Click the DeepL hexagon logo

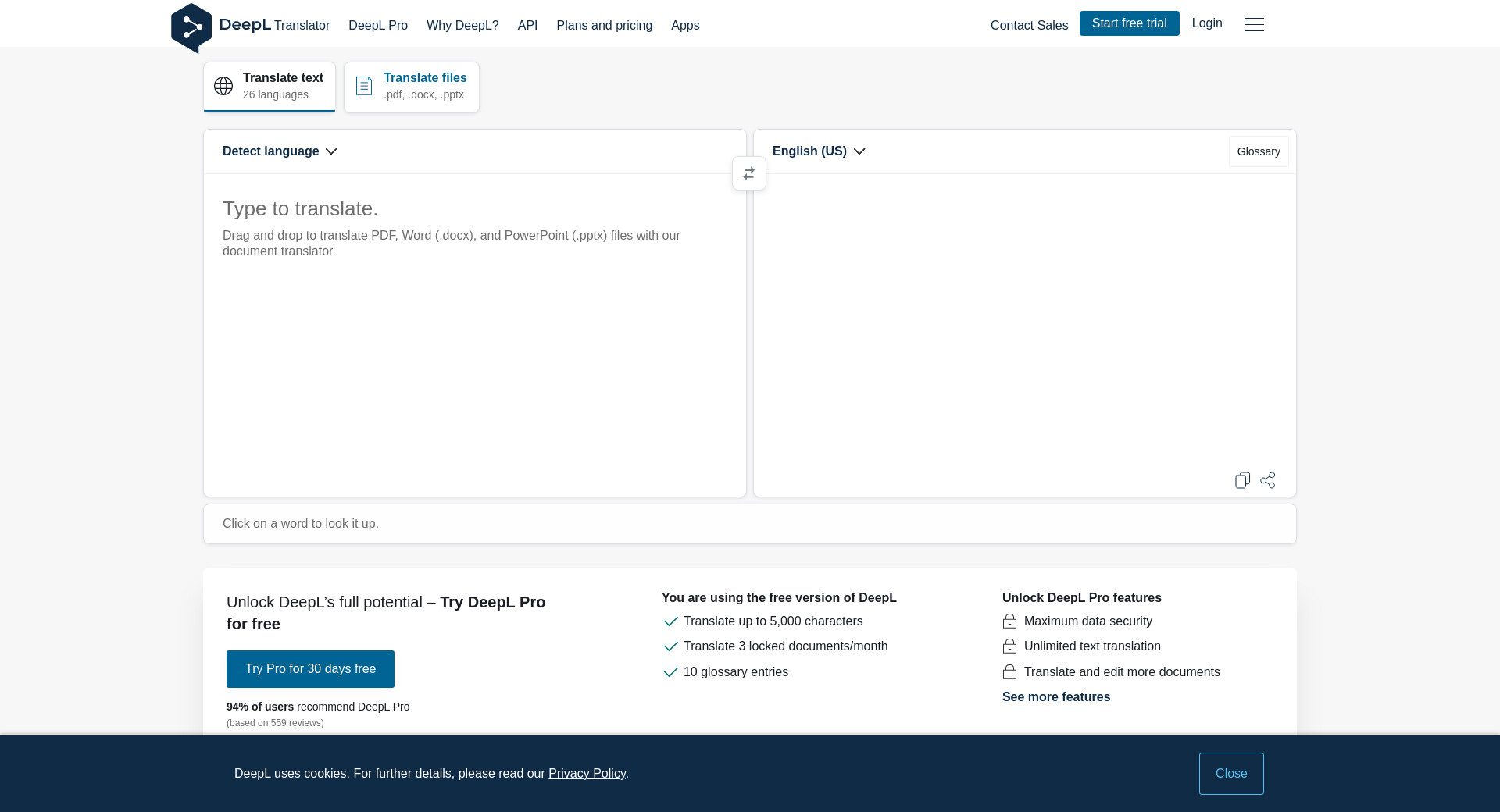coord(191,27)
